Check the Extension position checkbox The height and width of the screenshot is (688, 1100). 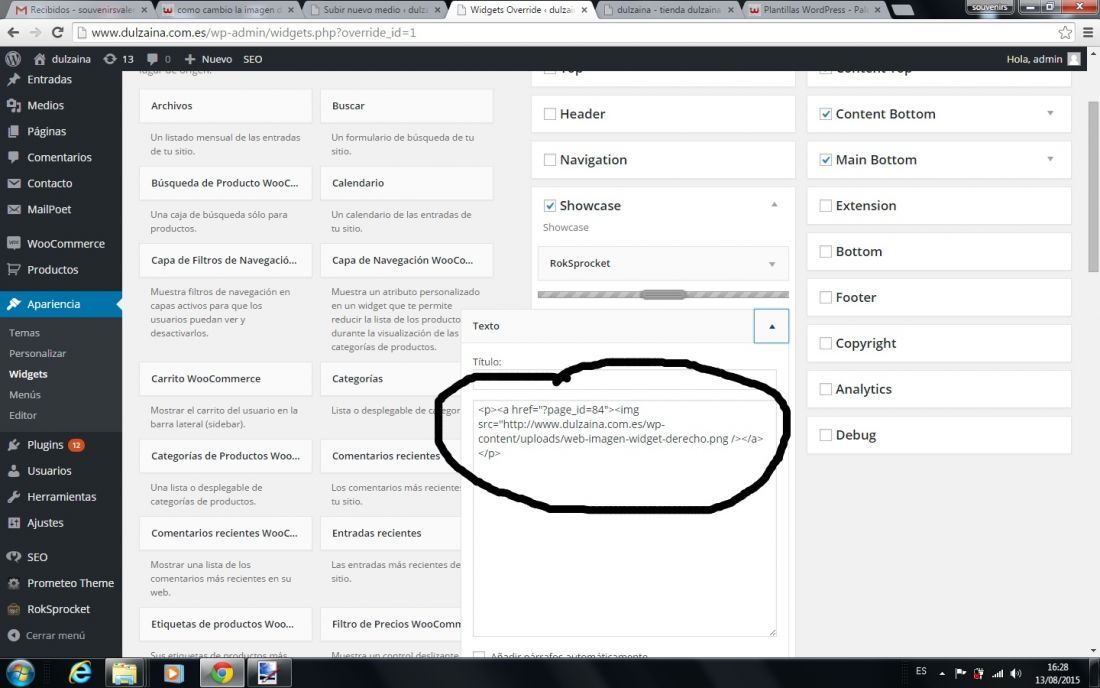pos(826,205)
